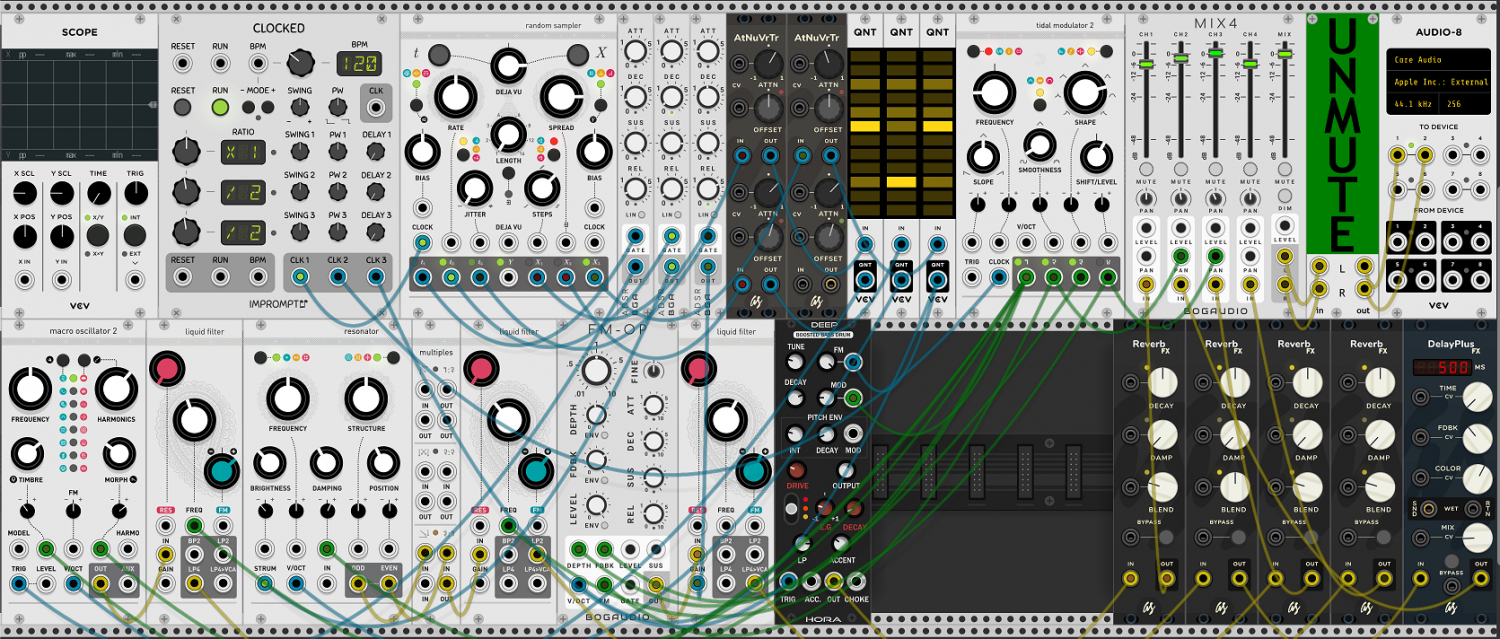Move the MIX4 master MIX fader

1285,52
